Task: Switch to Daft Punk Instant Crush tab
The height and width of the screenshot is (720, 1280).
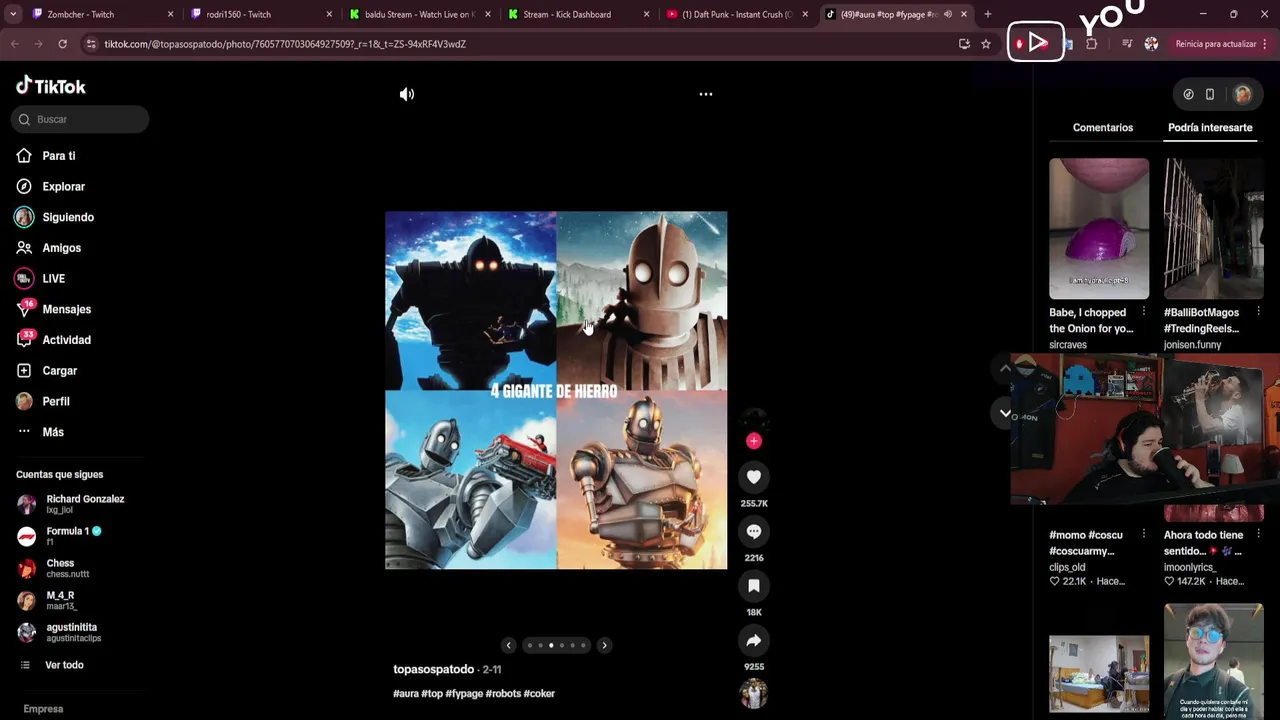Action: 737,14
